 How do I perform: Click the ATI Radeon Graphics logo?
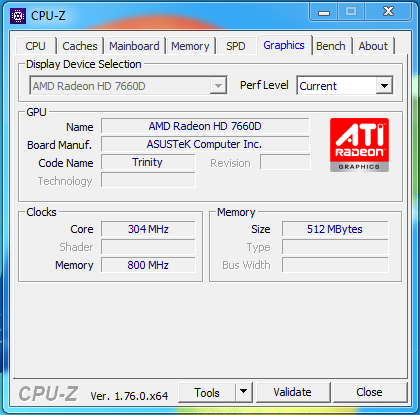tap(359, 145)
